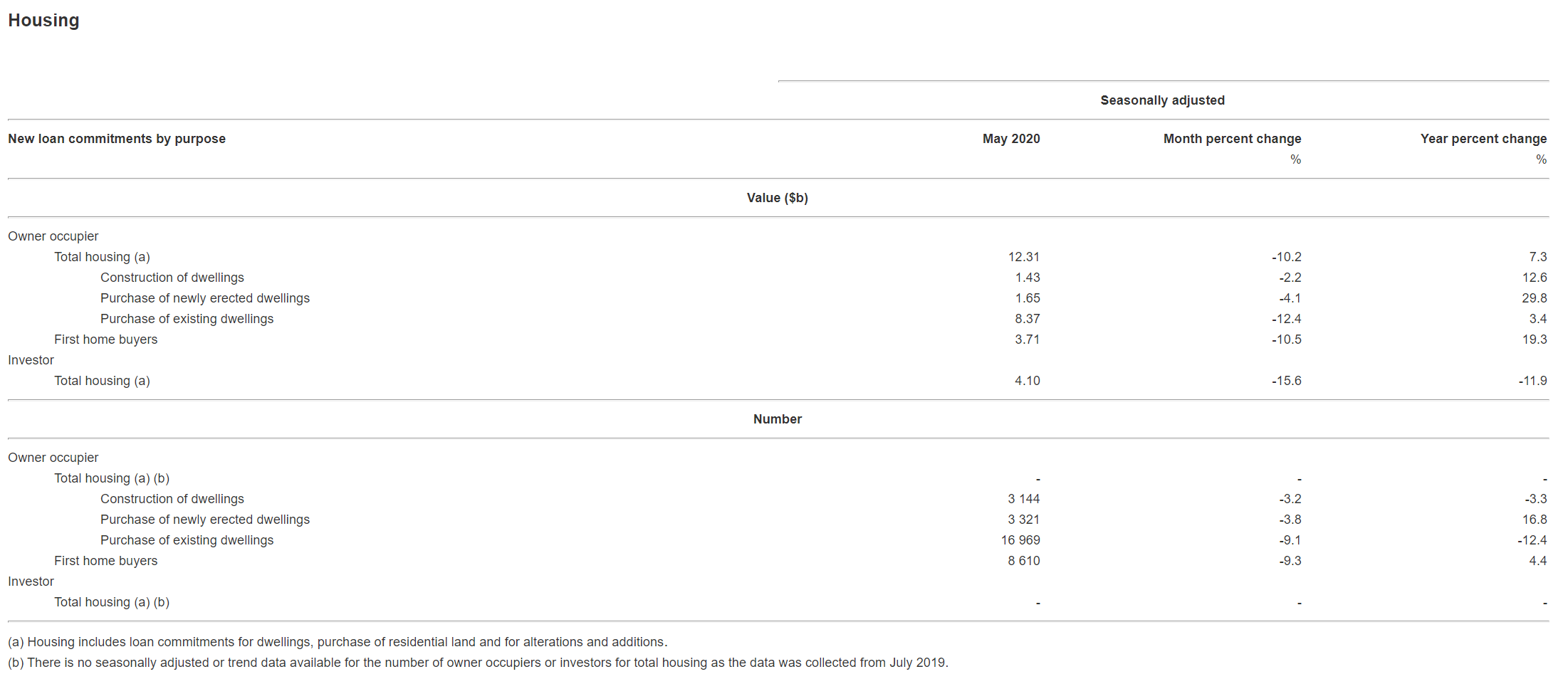The height and width of the screenshot is (679, 1568).
Task: Select the New loan commitments by purpose header
Action: (117, 139)
